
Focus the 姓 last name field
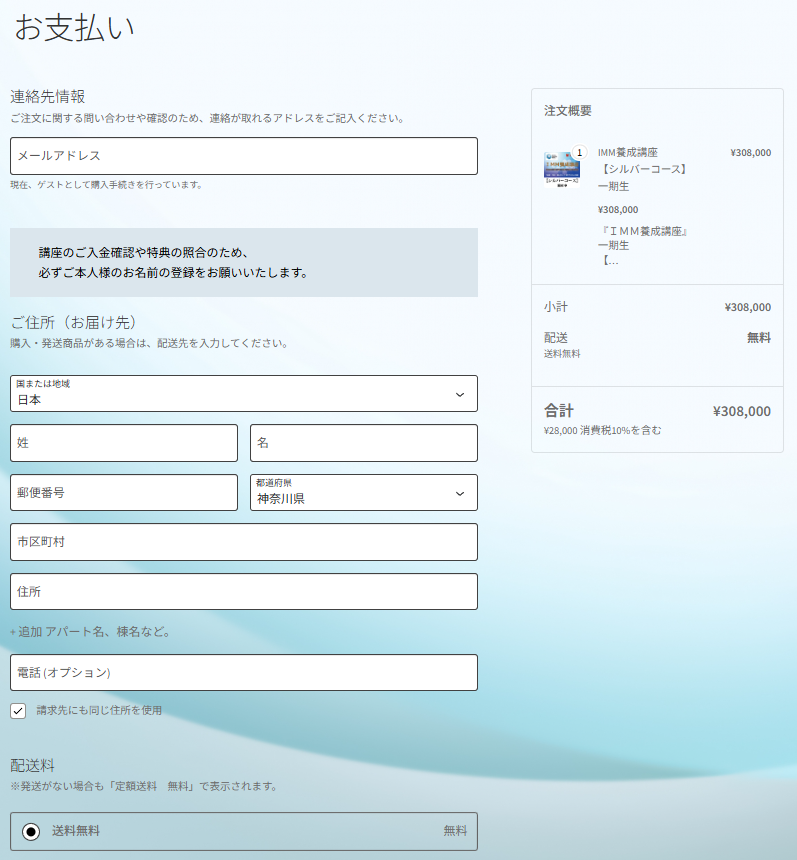124,443
